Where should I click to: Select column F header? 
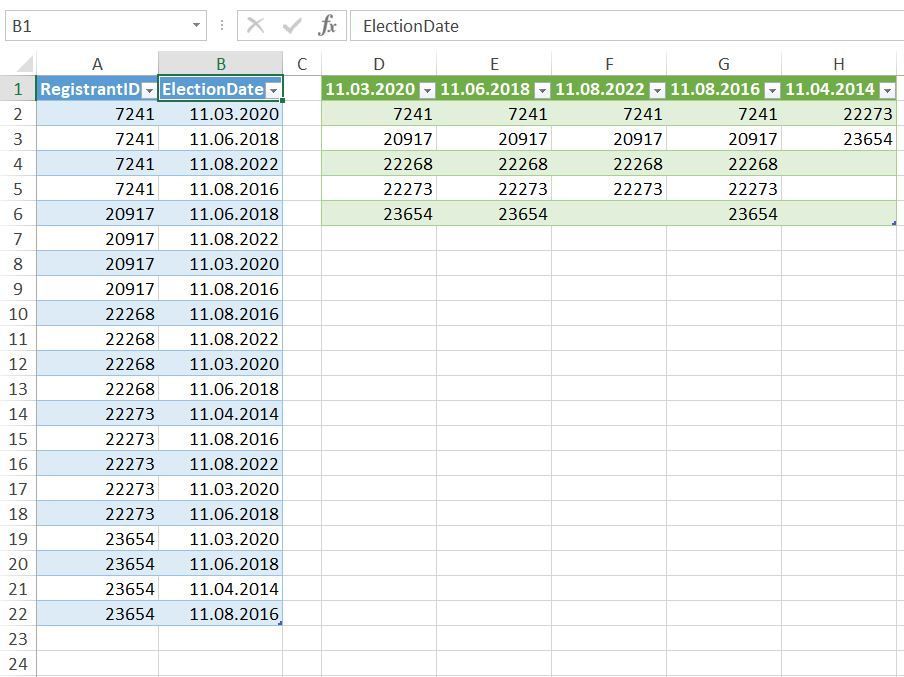pos(609,64)
